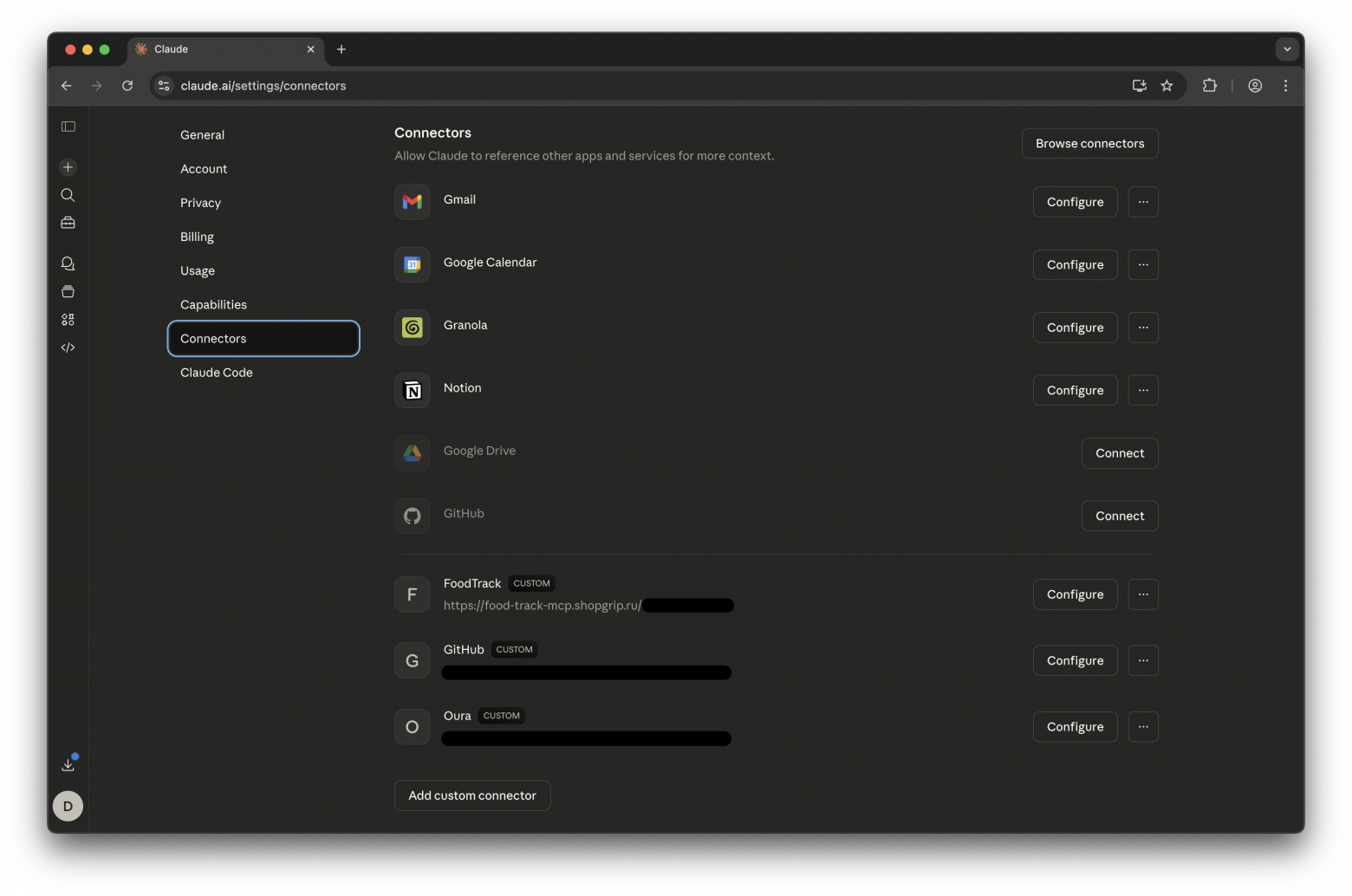Reload the page
1352x896 pixels.
[127, 86]
